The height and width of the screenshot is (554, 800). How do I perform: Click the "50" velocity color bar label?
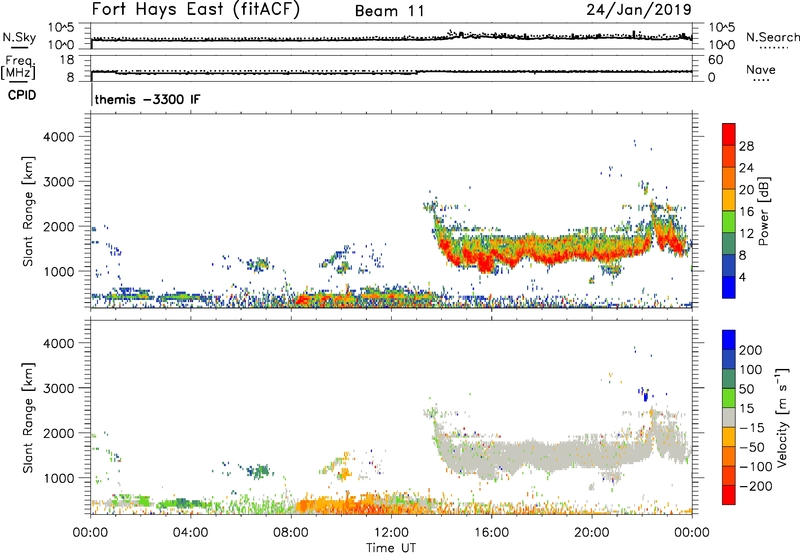(746, 389)
